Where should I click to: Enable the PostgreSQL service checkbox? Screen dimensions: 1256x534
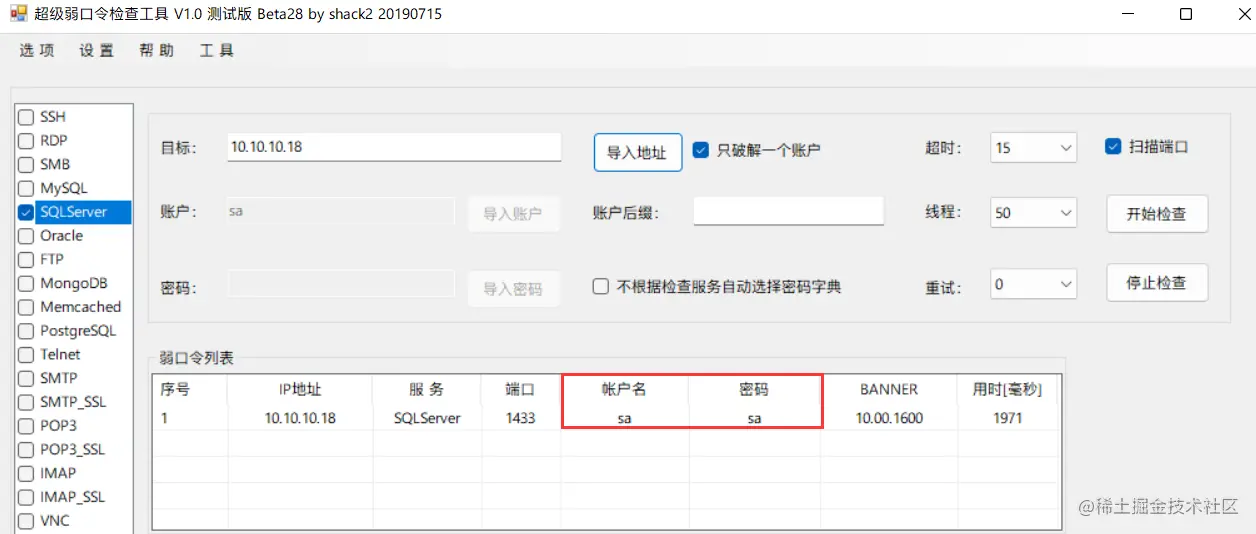coord(26,331)
